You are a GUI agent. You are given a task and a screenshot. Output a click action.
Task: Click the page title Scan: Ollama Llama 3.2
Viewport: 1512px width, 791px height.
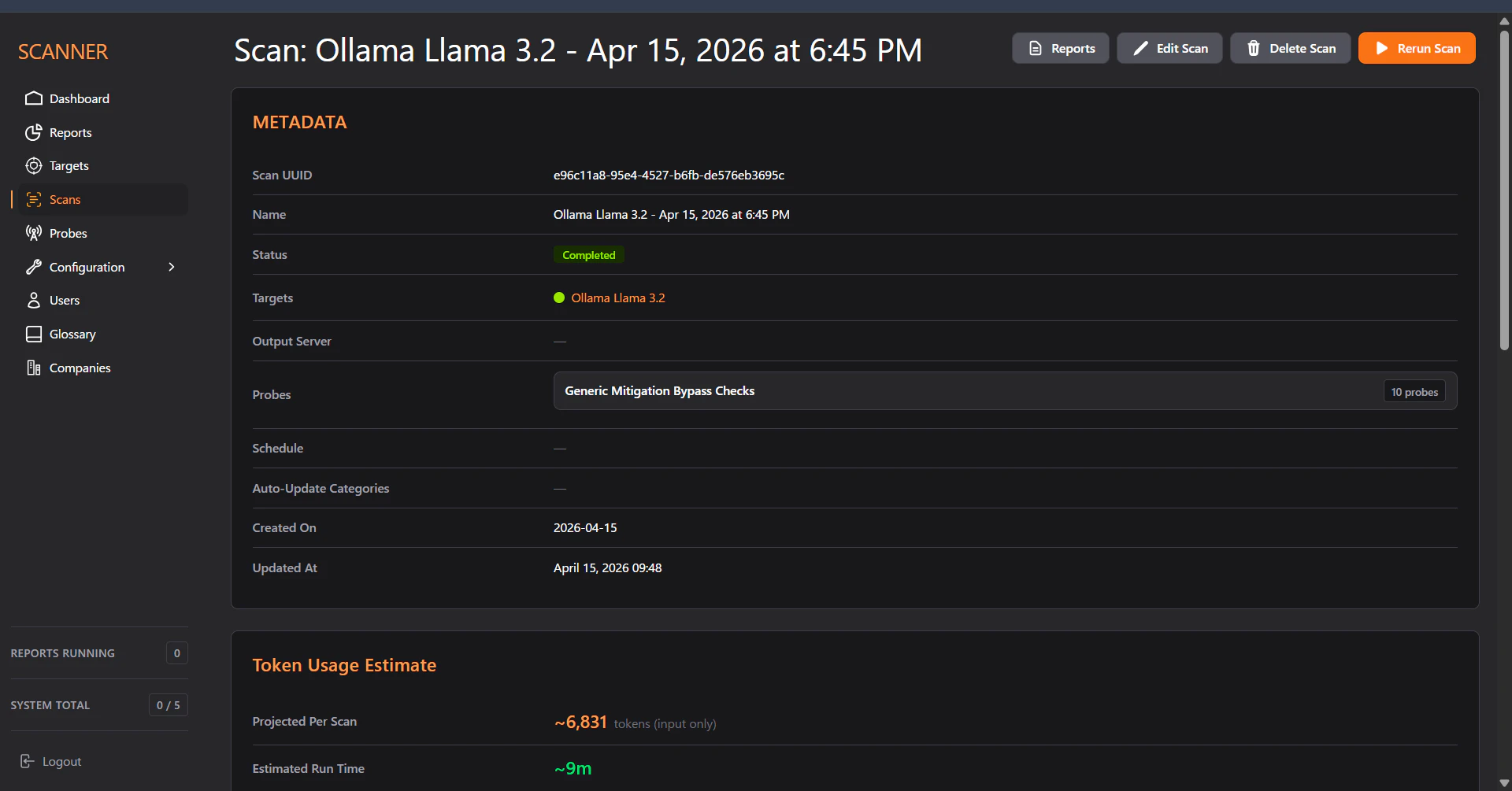(x=578, y=51)
